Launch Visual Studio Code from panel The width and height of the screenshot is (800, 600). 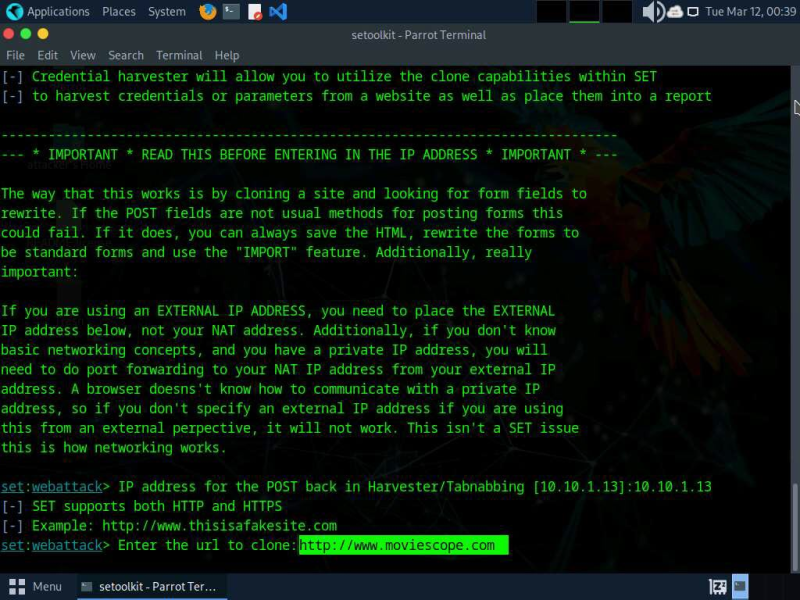click(278, 12)
